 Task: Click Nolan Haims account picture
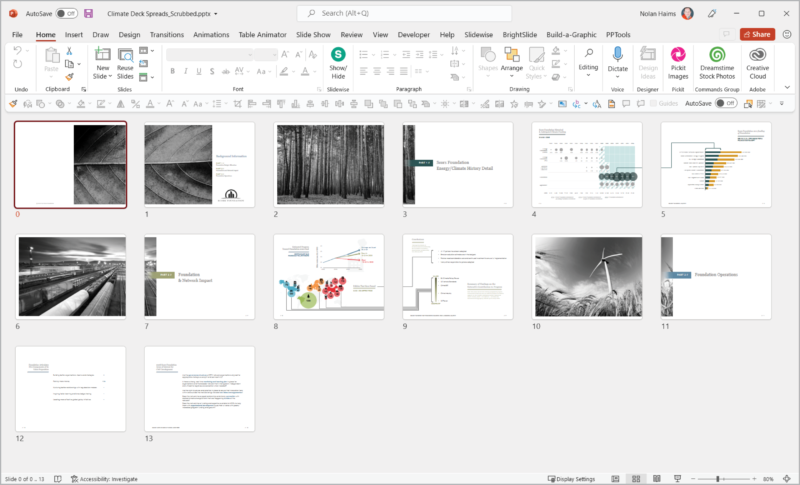coord(687,14)
